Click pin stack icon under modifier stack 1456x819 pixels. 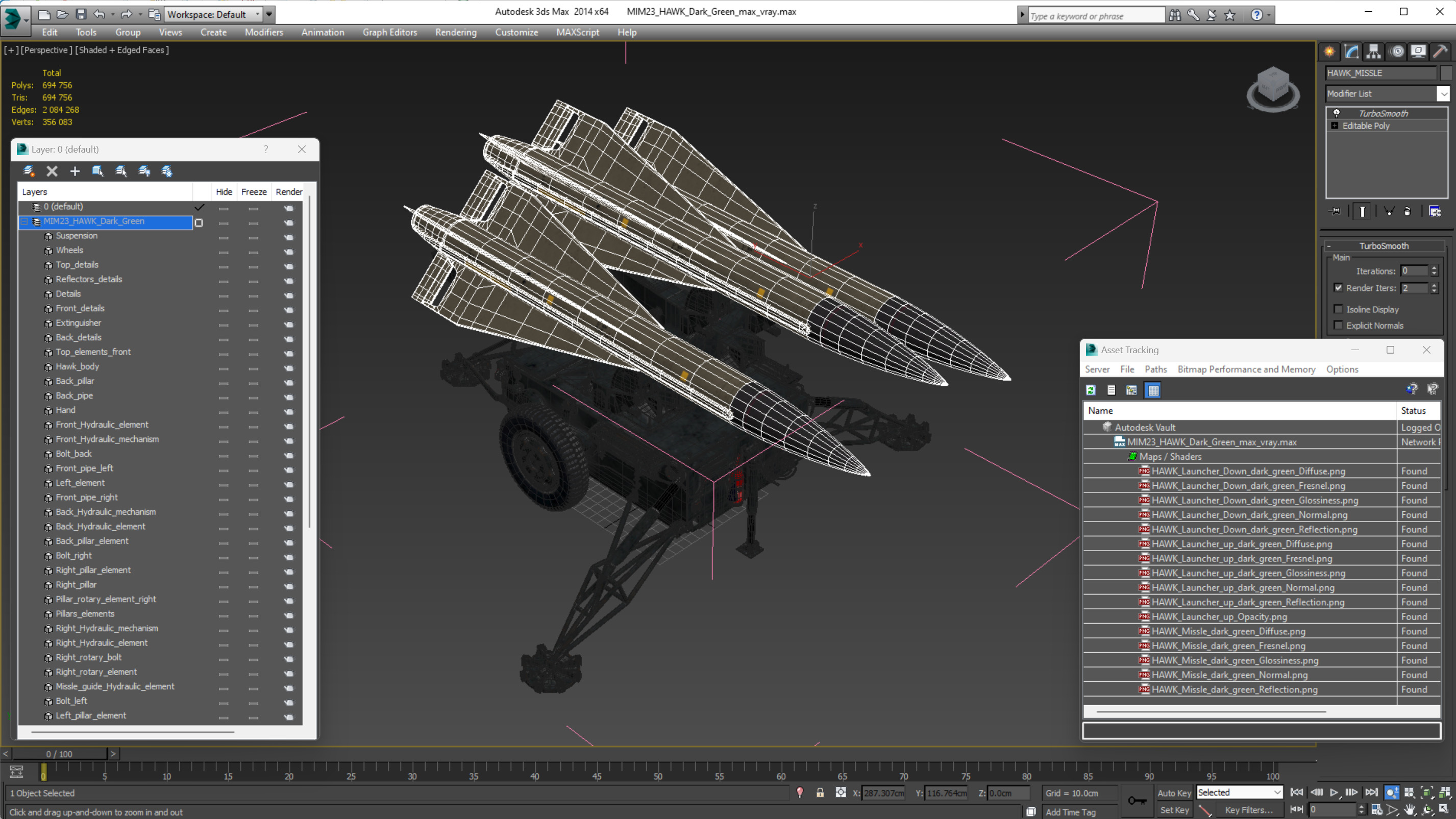point(1335,211)
